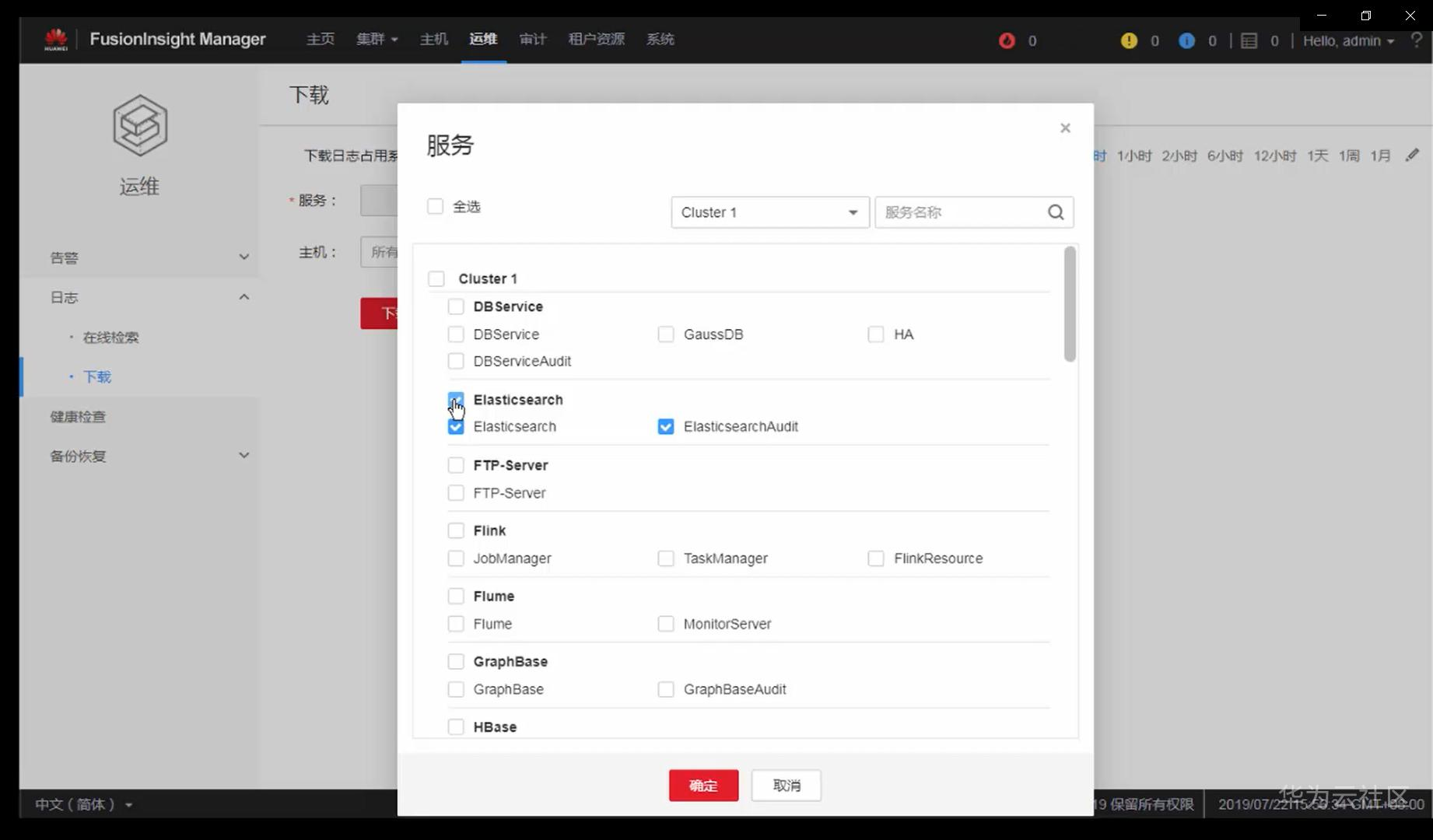Select the 1周 time range

coord(1349,156)
